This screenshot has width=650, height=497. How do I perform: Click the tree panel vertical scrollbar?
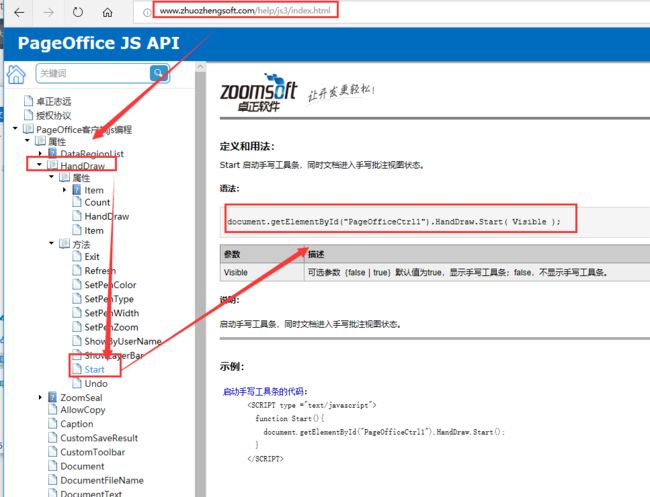pos(201,284)
